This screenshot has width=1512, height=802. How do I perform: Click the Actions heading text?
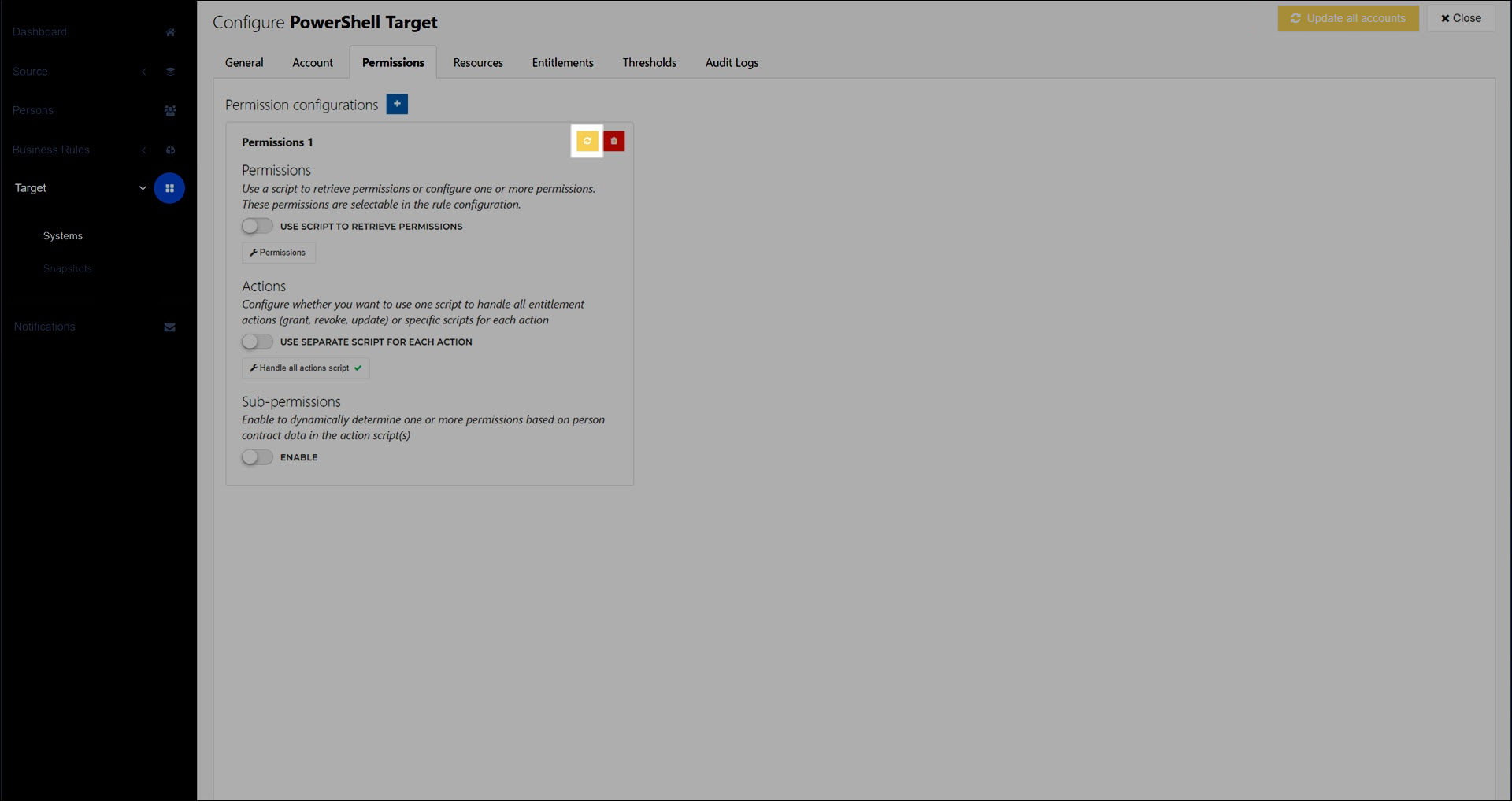[x=264, y=286]
